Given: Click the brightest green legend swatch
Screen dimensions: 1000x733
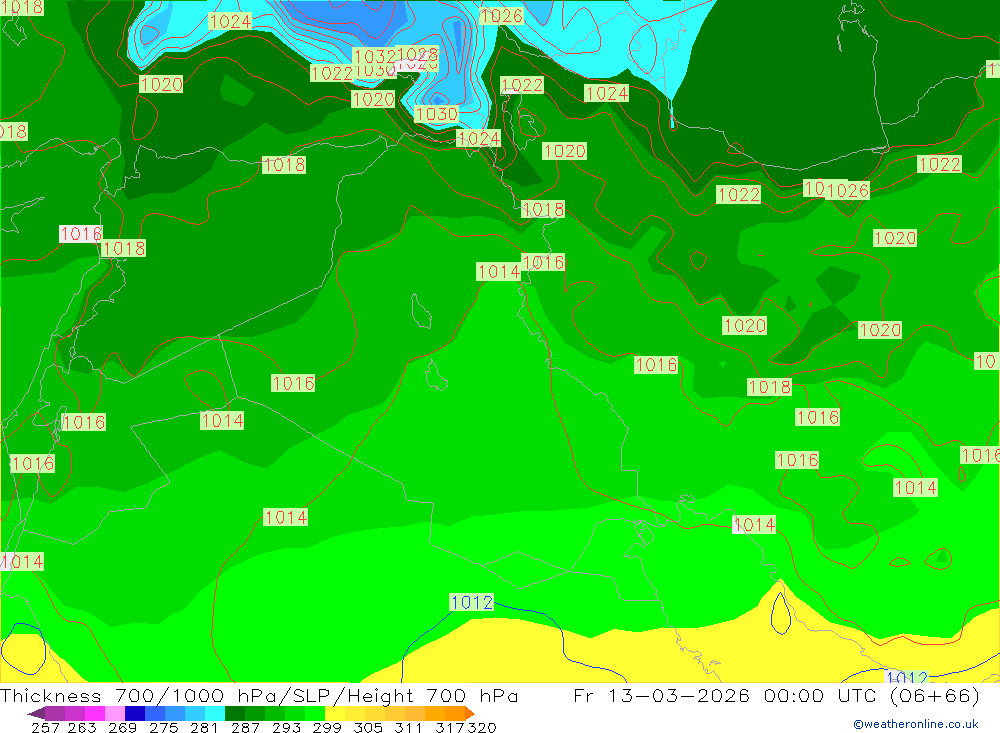Looking at the screenshot, I should (x=315, y=713).
